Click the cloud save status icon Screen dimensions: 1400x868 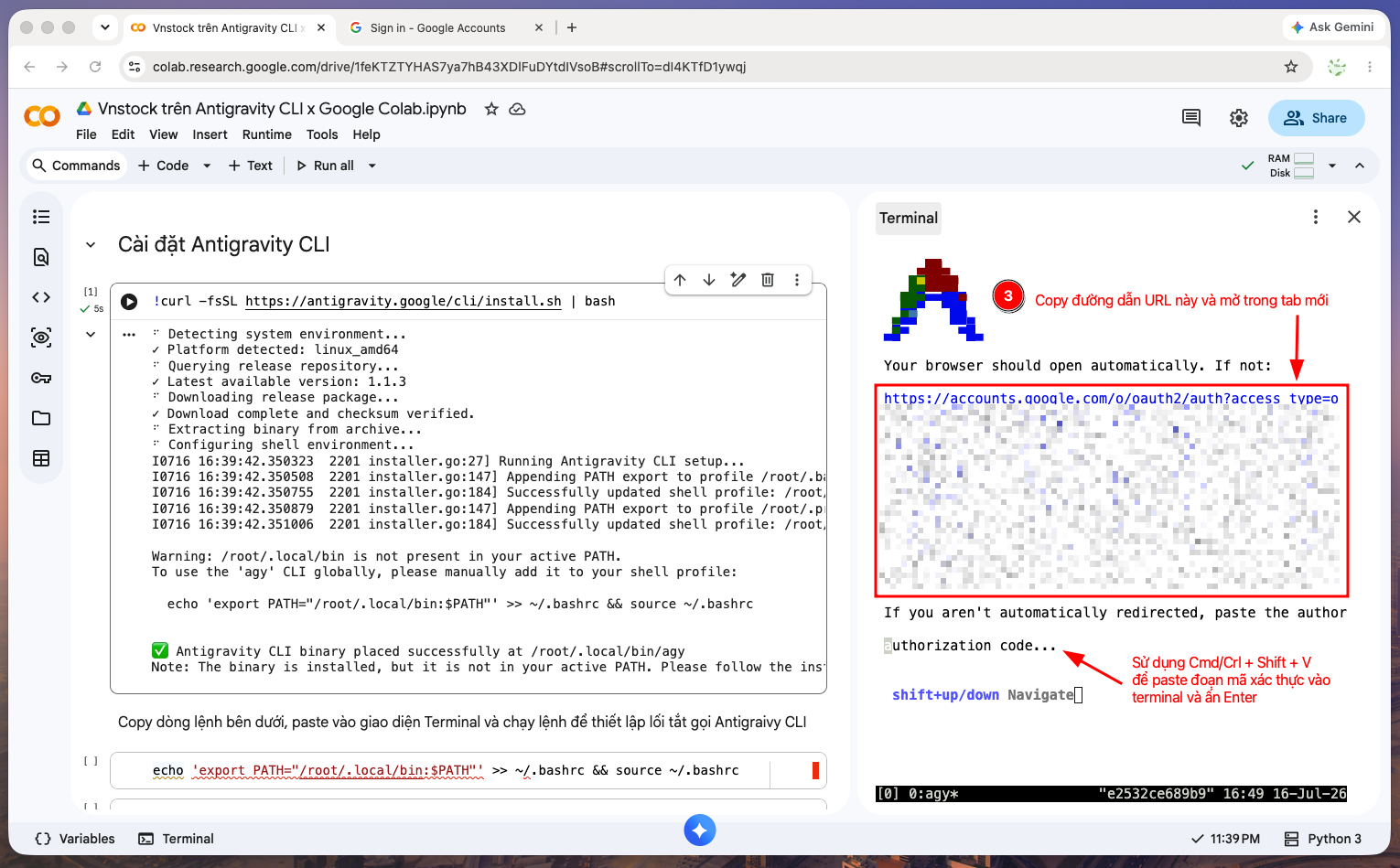click(x=517, y=109)
